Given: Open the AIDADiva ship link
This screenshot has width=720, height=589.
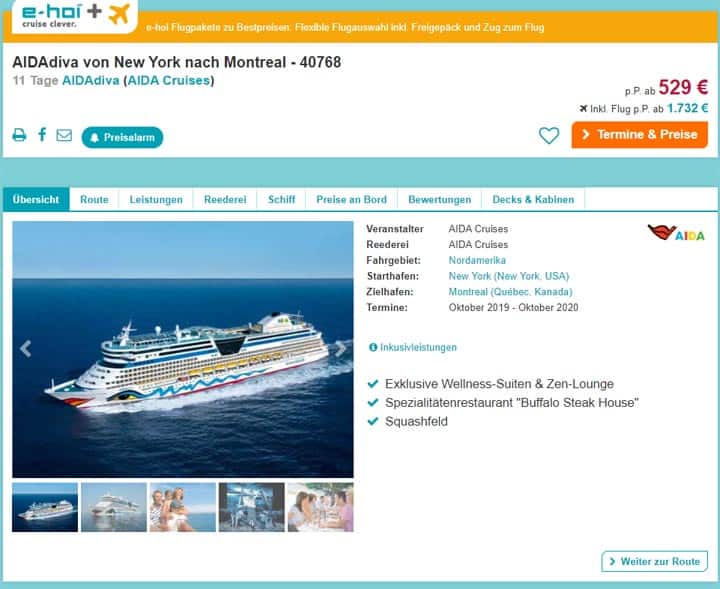Looking at the screenshot, I should pyautogui.click(x=90, y=80).
